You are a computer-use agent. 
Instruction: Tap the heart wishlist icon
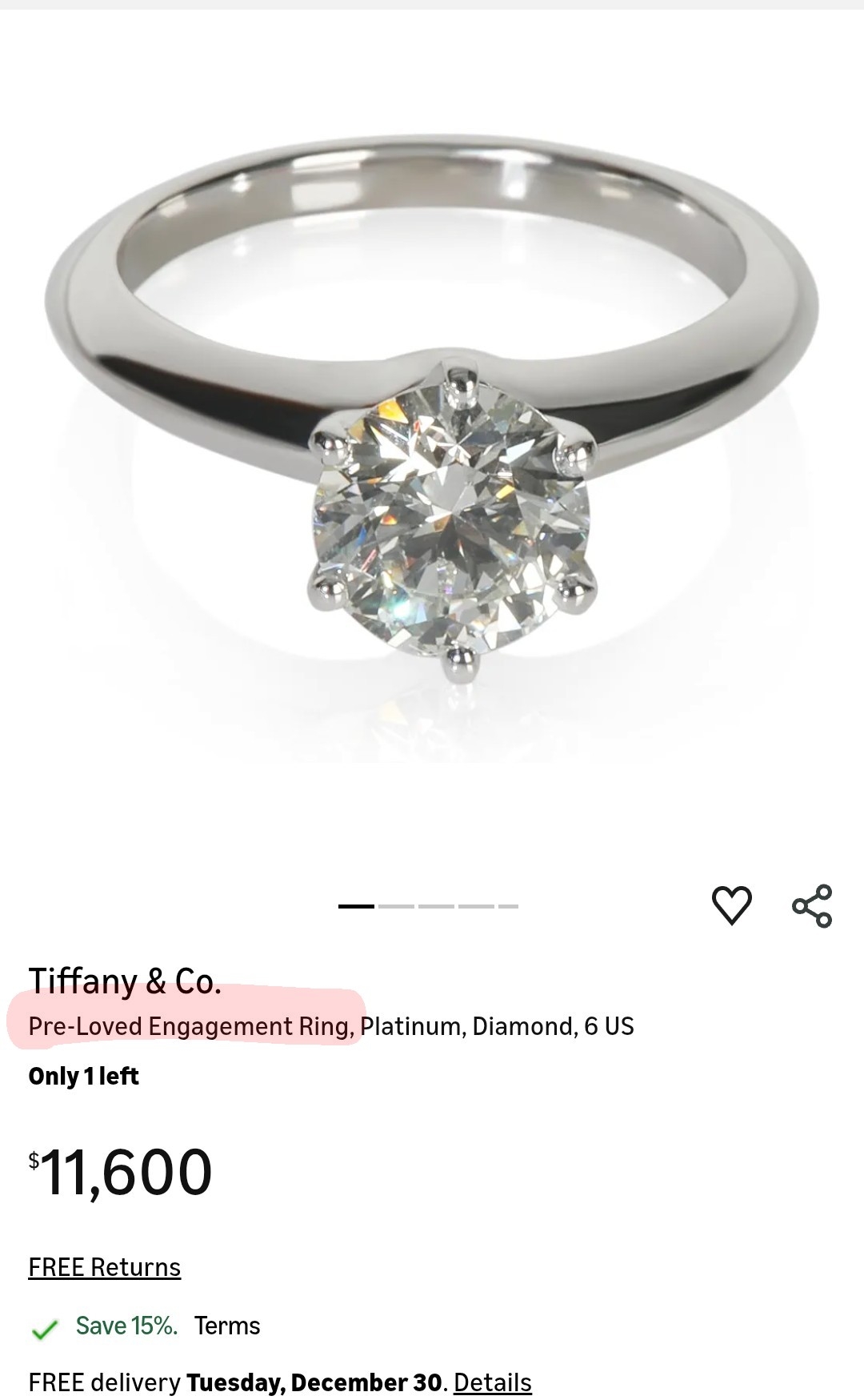(x=731, y=905)
